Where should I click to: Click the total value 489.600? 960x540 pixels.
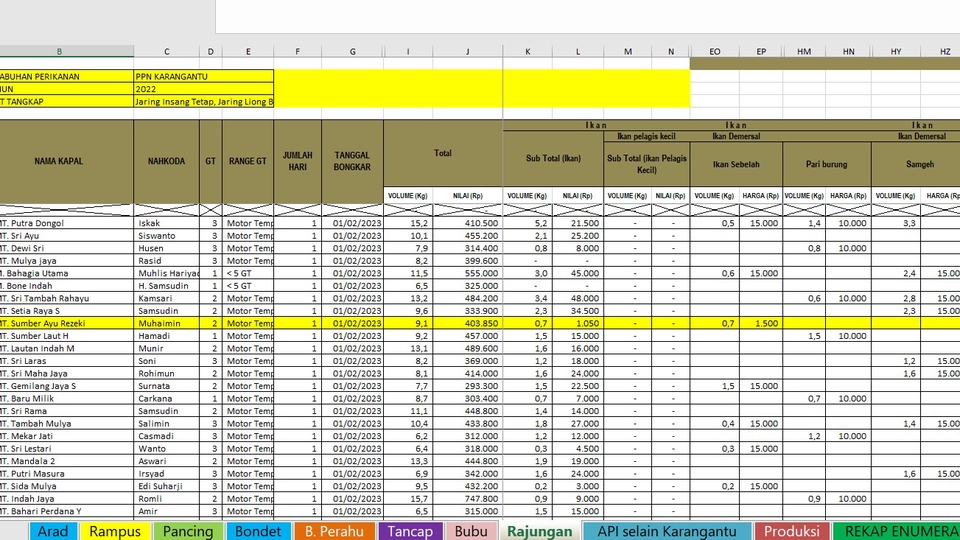tap(468, 348)
